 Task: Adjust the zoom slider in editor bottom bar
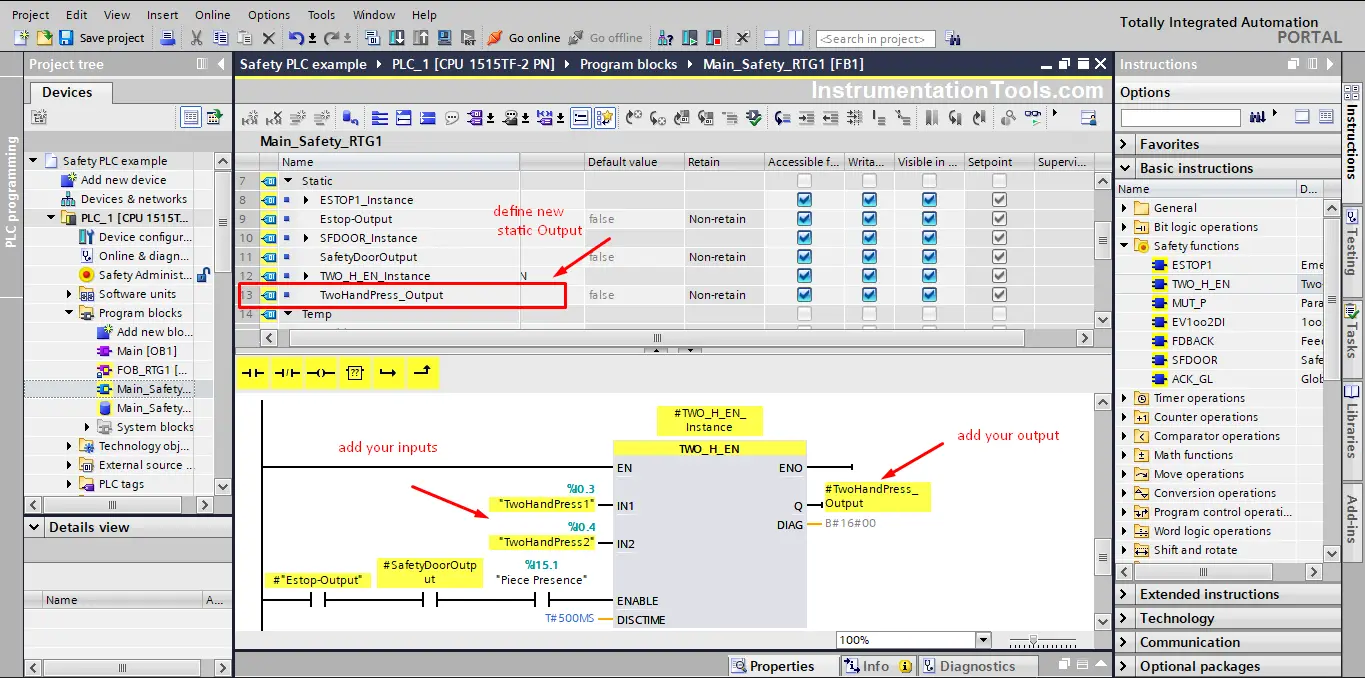click(1034, 640)
